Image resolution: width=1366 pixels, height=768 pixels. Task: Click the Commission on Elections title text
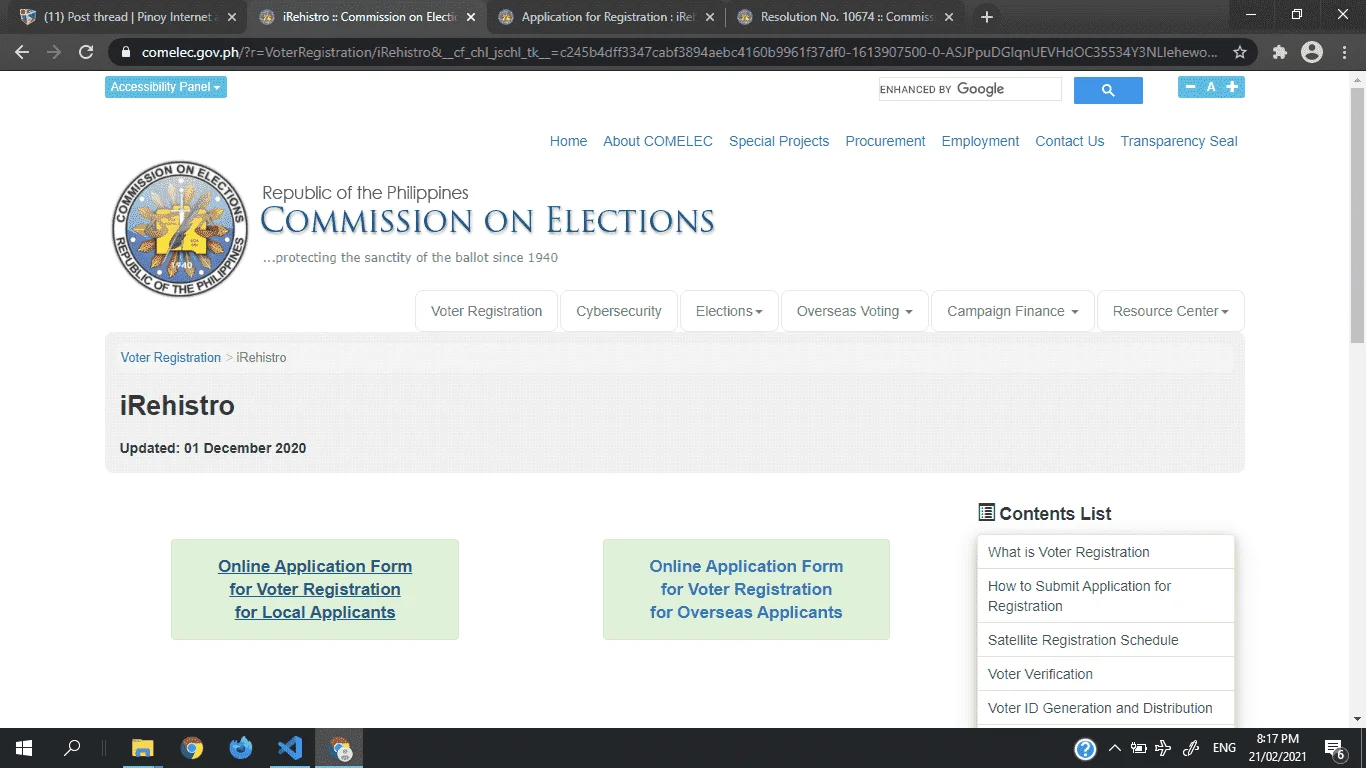pos(487,220)
